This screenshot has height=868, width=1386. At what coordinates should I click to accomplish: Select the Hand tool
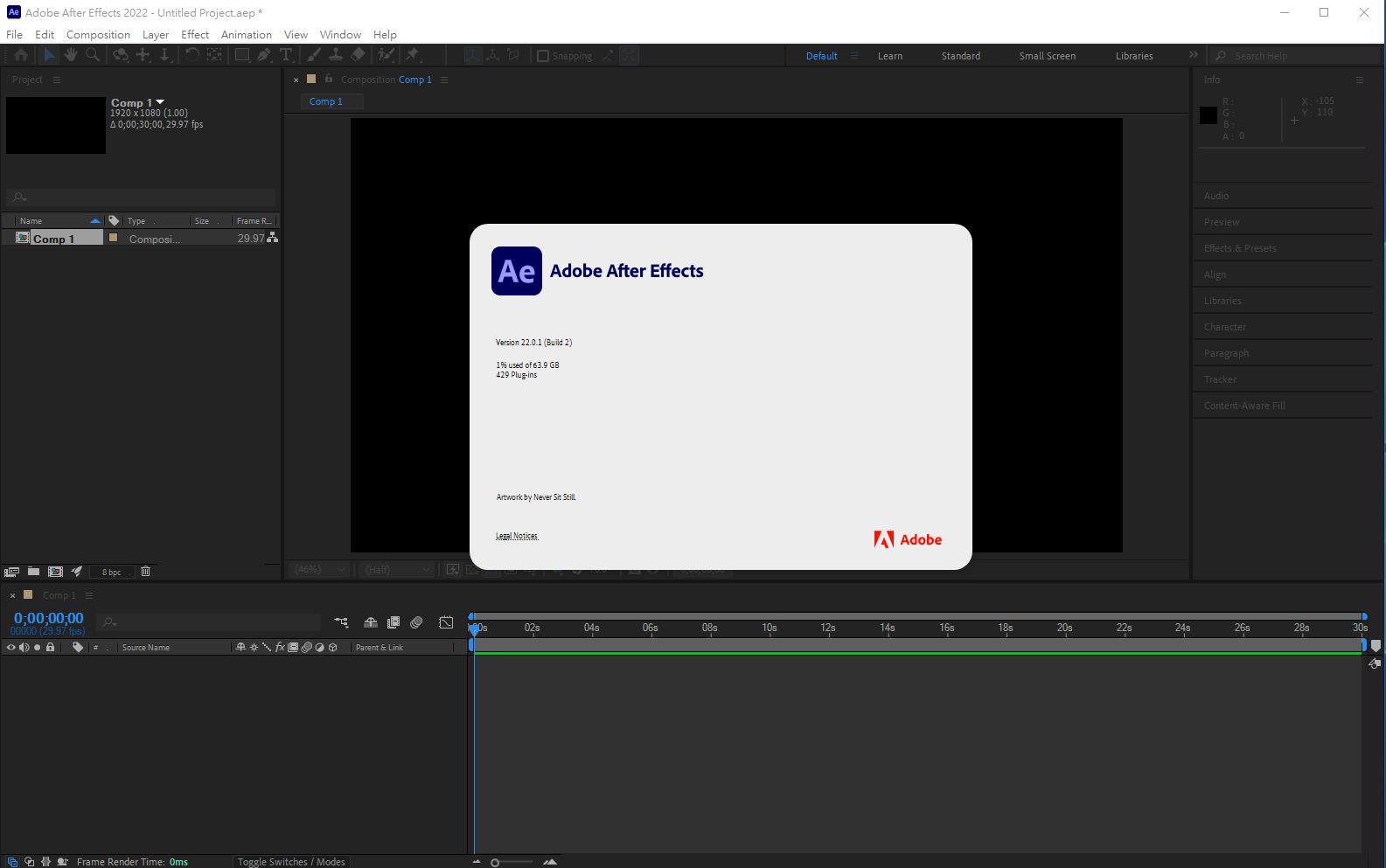pyautogui.click(x=70, y=55)
